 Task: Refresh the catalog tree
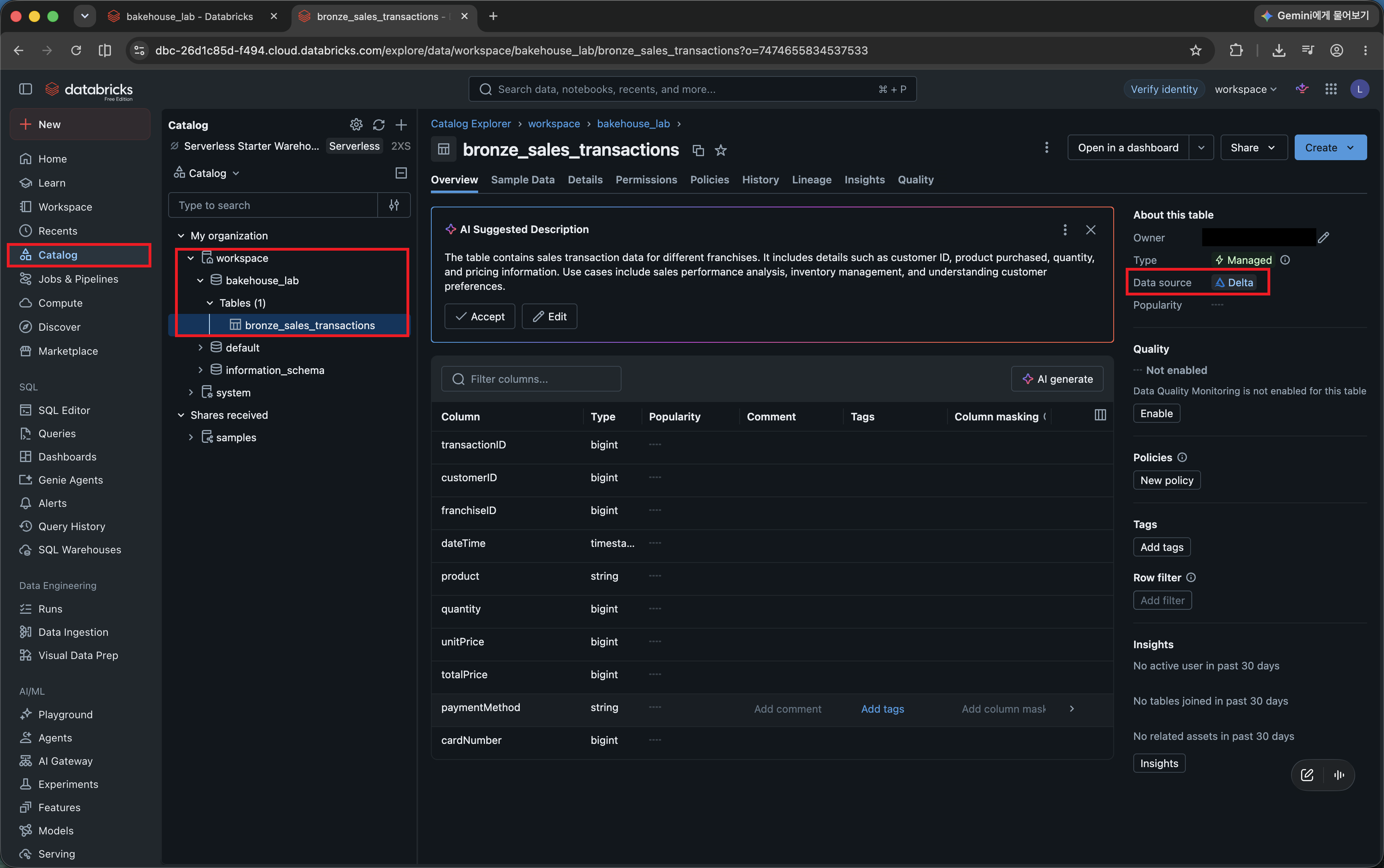[x=379, y=125]
